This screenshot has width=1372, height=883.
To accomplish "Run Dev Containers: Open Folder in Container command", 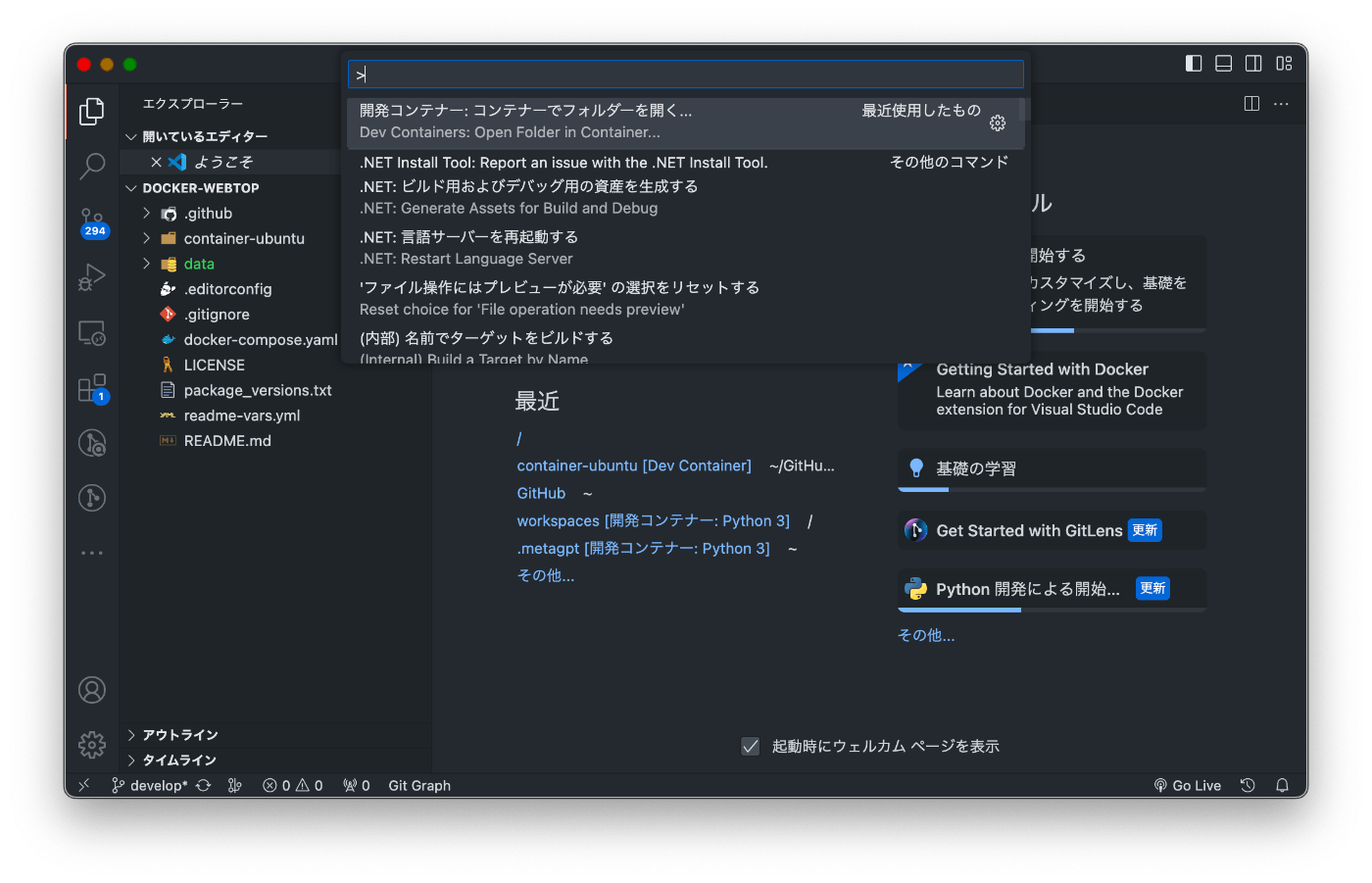I will coord(684,123).
